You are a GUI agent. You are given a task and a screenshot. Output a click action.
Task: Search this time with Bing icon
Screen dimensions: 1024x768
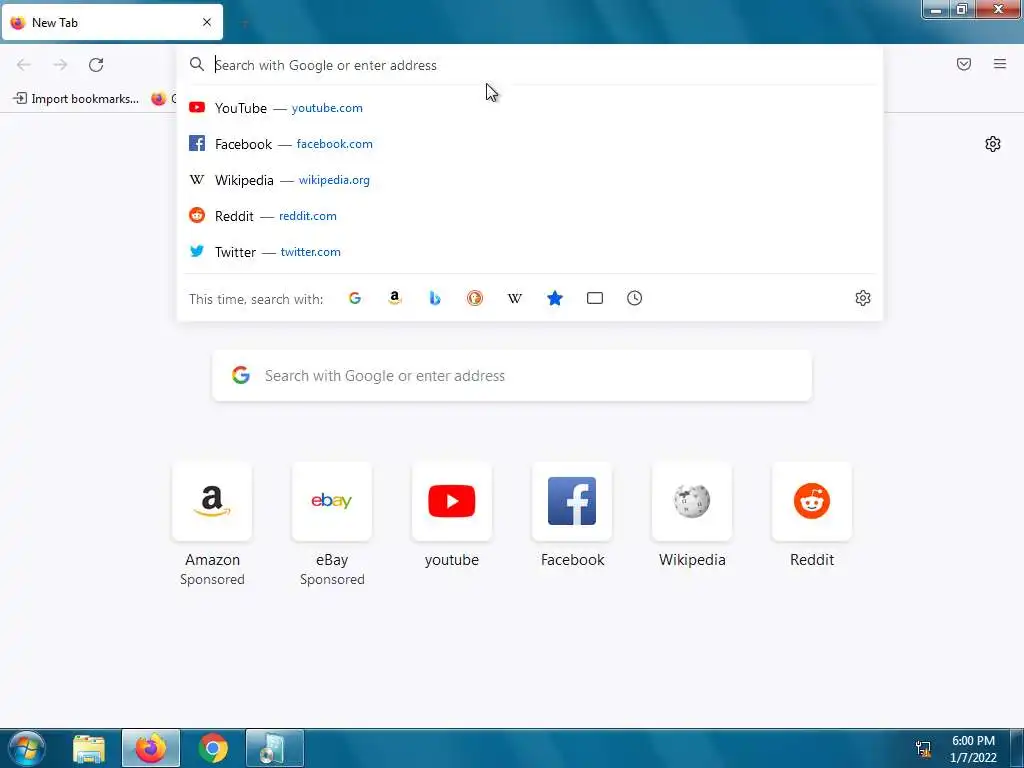point(435,298)
